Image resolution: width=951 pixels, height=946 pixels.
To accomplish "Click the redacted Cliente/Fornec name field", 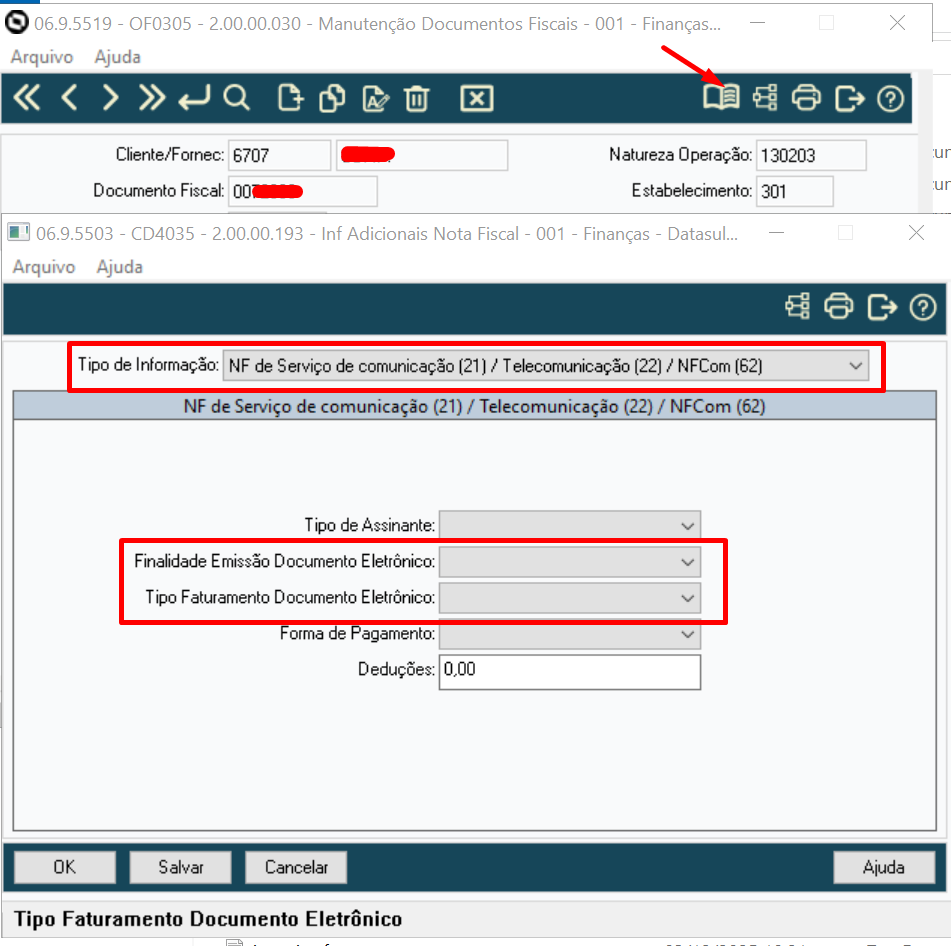I will [422, 155].
